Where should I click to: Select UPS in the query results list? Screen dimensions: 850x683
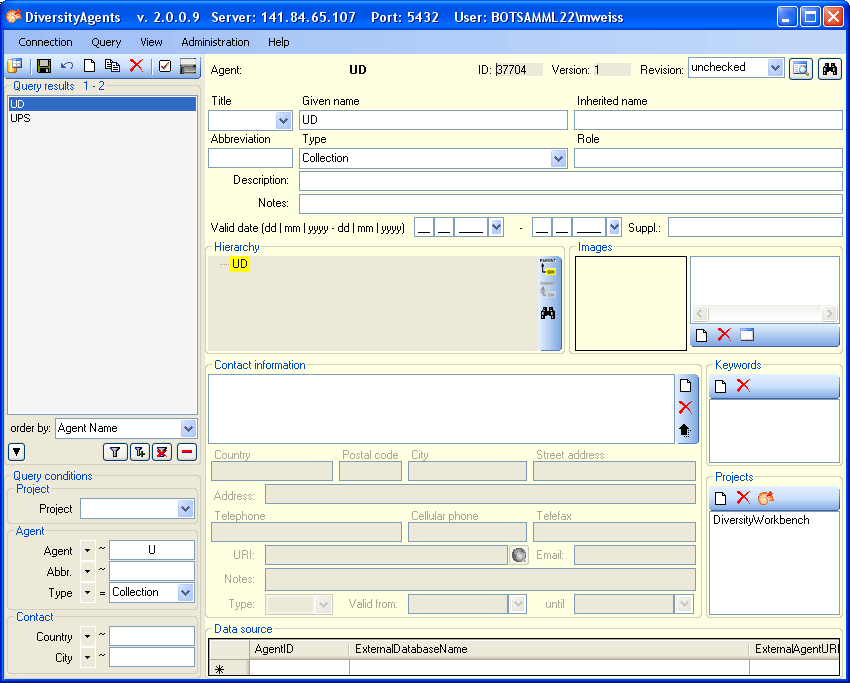(x=20, y=118)
